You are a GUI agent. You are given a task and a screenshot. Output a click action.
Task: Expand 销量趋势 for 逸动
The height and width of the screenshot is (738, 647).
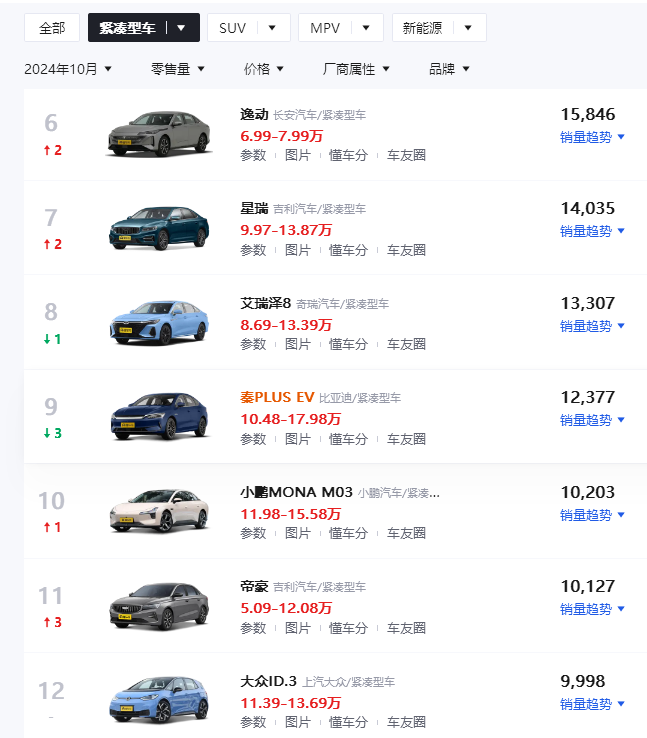pyautogui.click(x=592, y=137)
